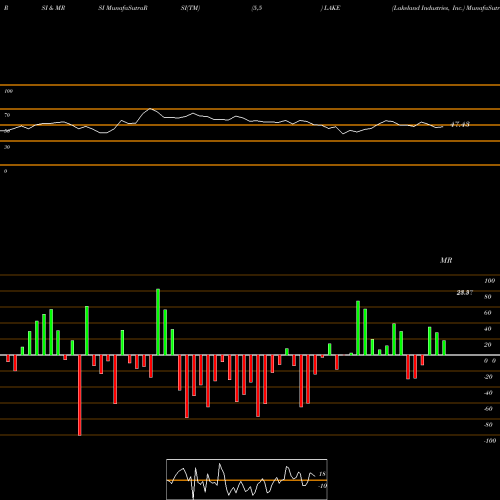Screen dimensions: 500x500
Task: Click the MR value 28.37 label
Action: pyautogui.click(x=465, y=293)
